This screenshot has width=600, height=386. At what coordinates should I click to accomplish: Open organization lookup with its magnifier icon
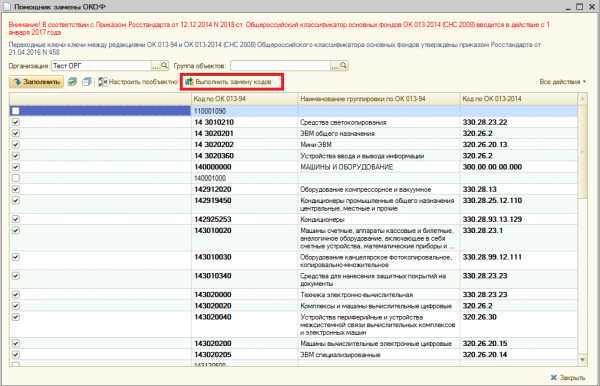pos(164,65)
